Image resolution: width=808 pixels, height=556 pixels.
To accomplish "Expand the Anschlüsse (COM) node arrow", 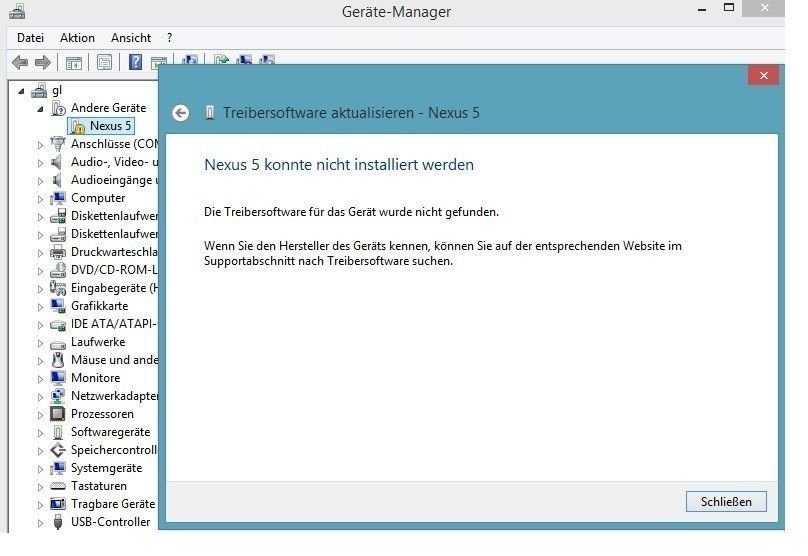I will click(x=40, y=145).
